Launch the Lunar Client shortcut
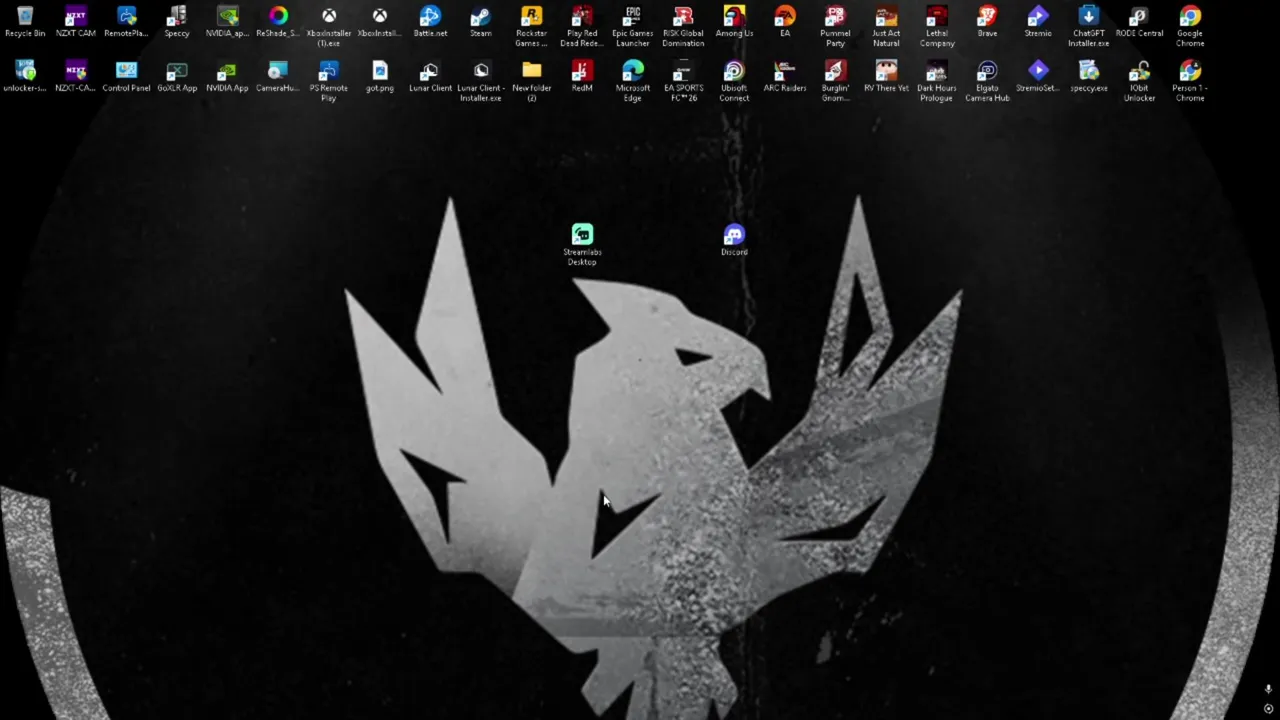The width and height of the screenshot is (1280, 720). [x=430, y=77]
